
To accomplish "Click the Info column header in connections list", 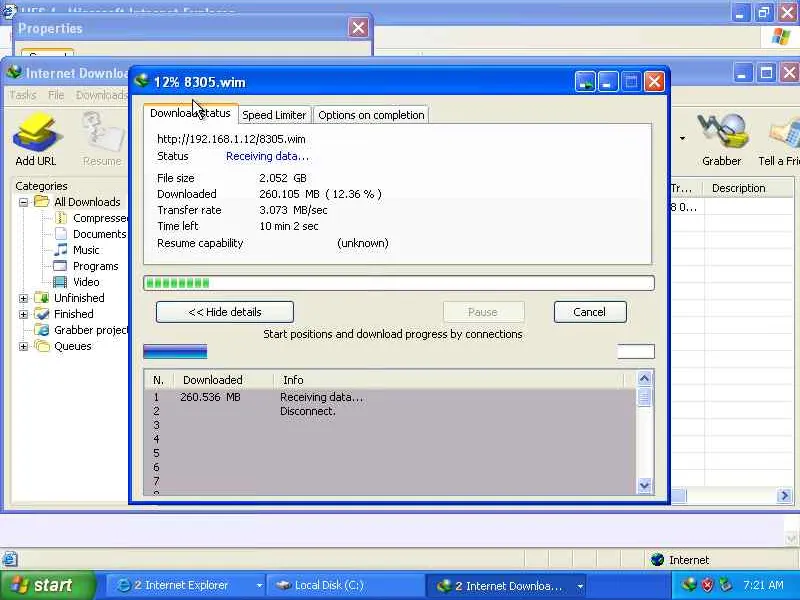I will pos(448,380).
